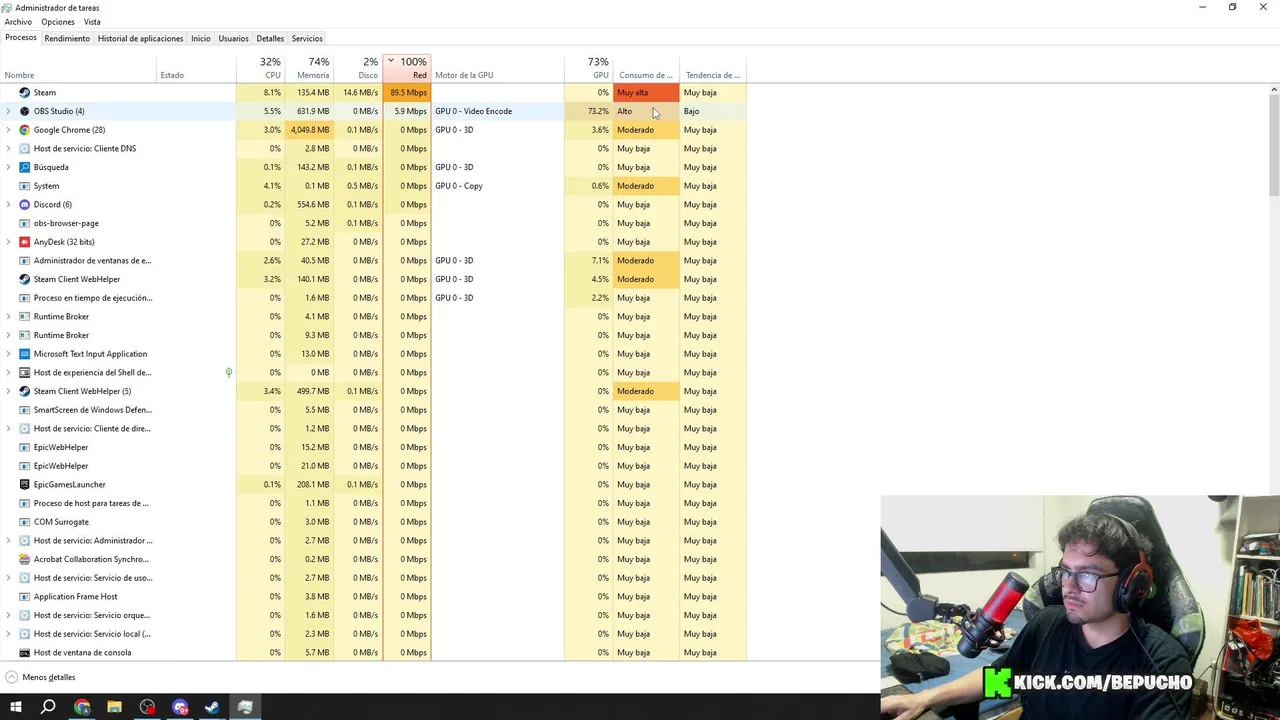Click the Host de ventana de consola icon
The width and height of the screenshot is (1280, 720).
click(25, 652)
